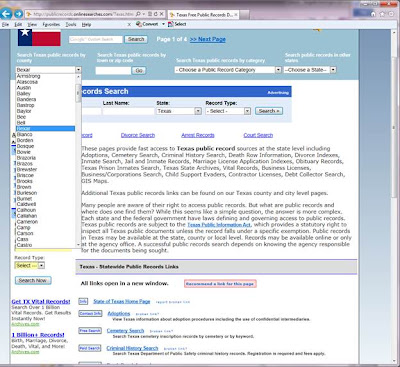Click the Contact Info badge beside Adoptions
Viewport: 400px width, 367px height.
click(x=90, y=313)
